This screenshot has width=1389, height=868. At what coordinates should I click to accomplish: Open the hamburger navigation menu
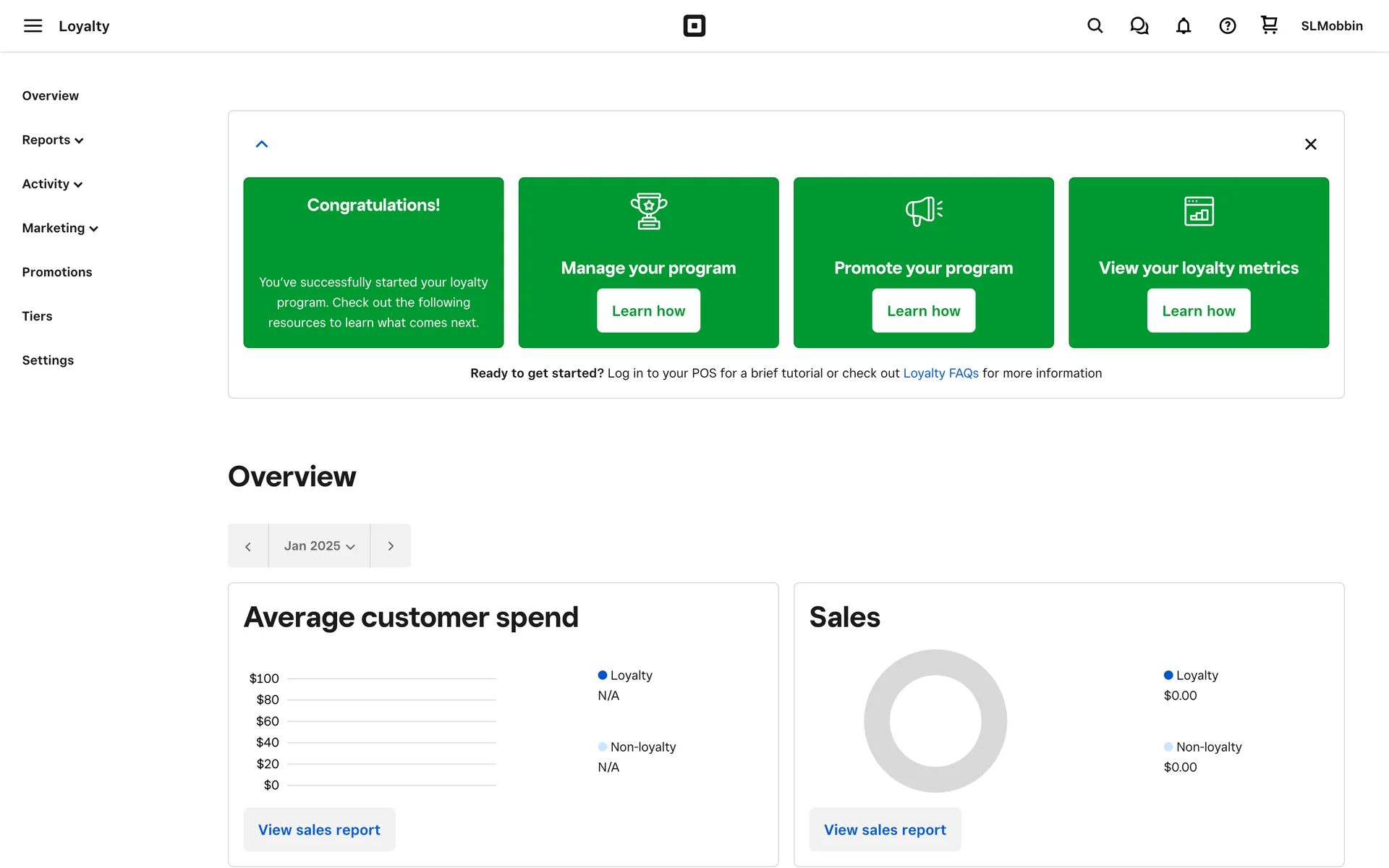point(33,26)
